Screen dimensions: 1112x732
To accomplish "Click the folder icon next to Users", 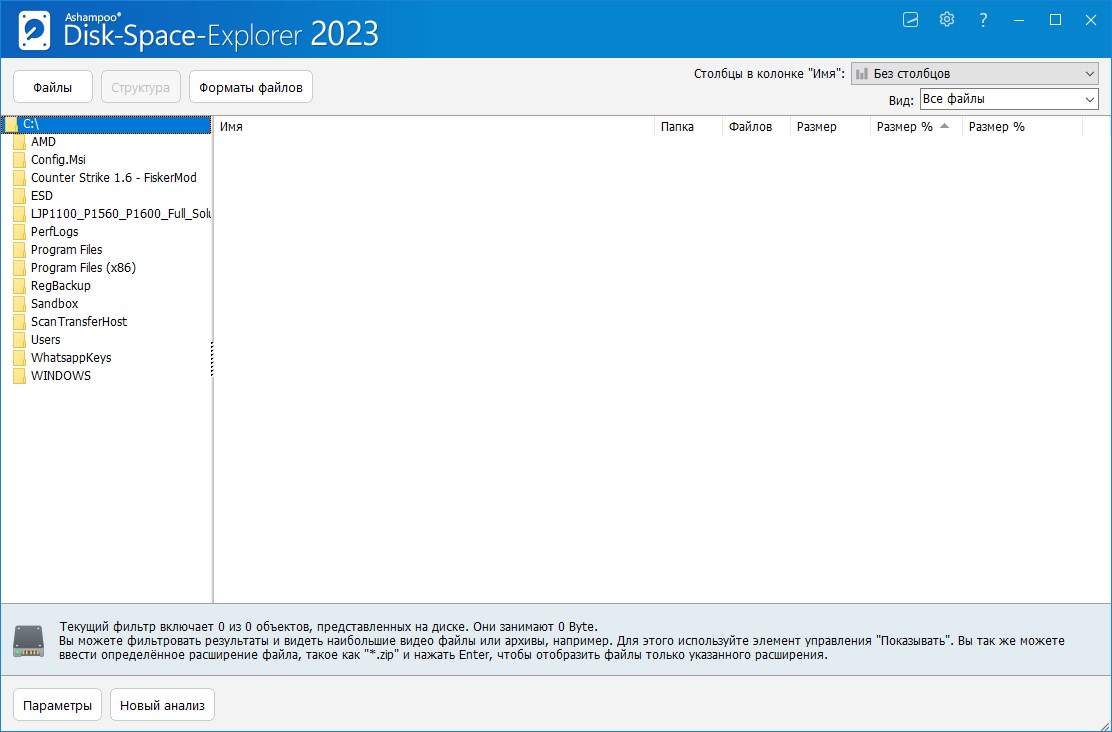I will 19,340.
